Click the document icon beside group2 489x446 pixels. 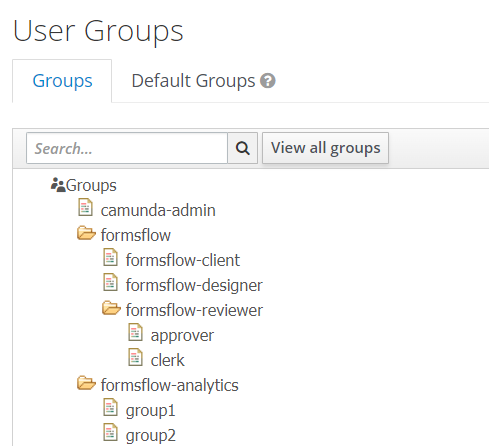pos(110,433)
